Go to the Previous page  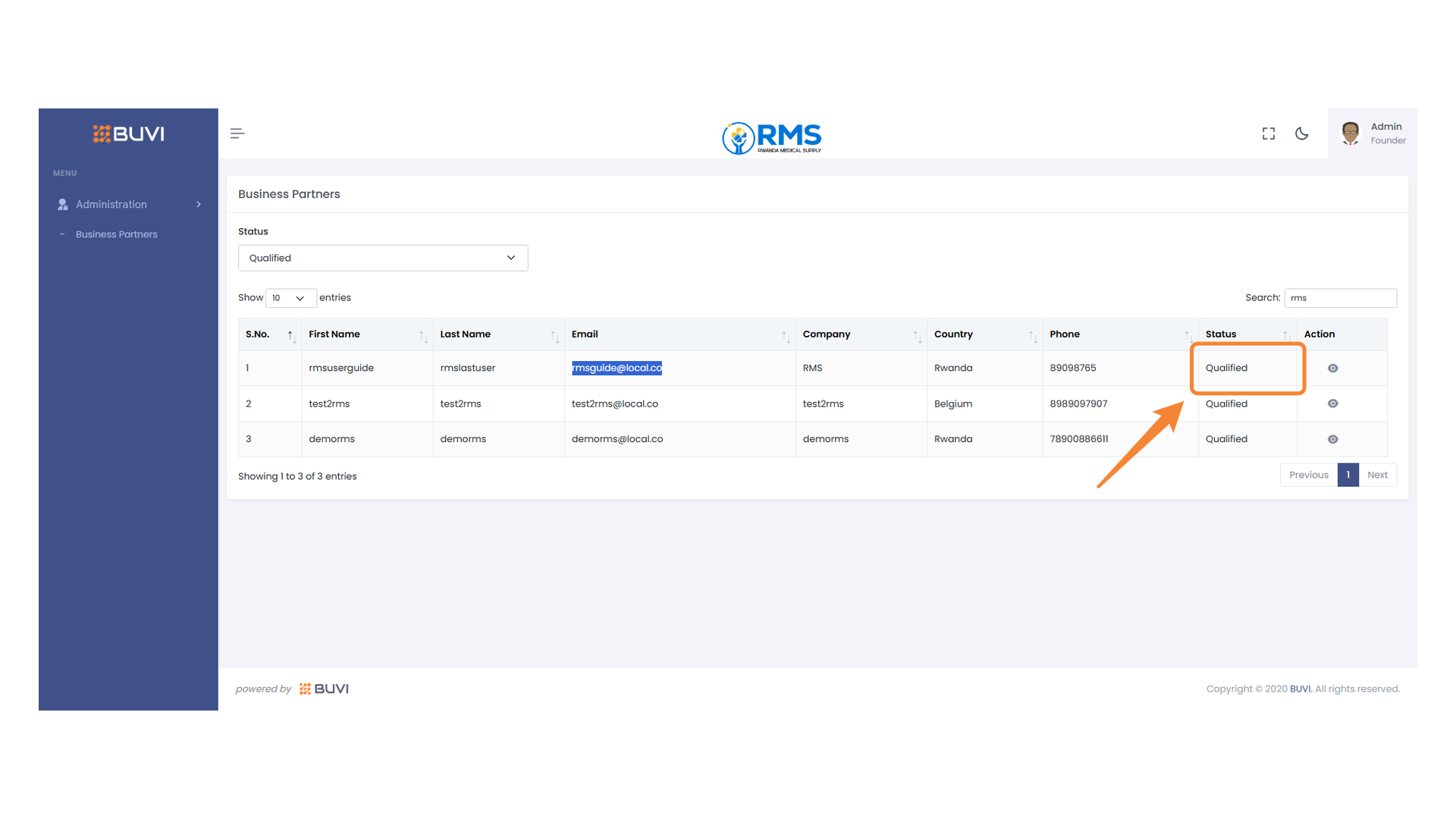[x=1308, y=475]
